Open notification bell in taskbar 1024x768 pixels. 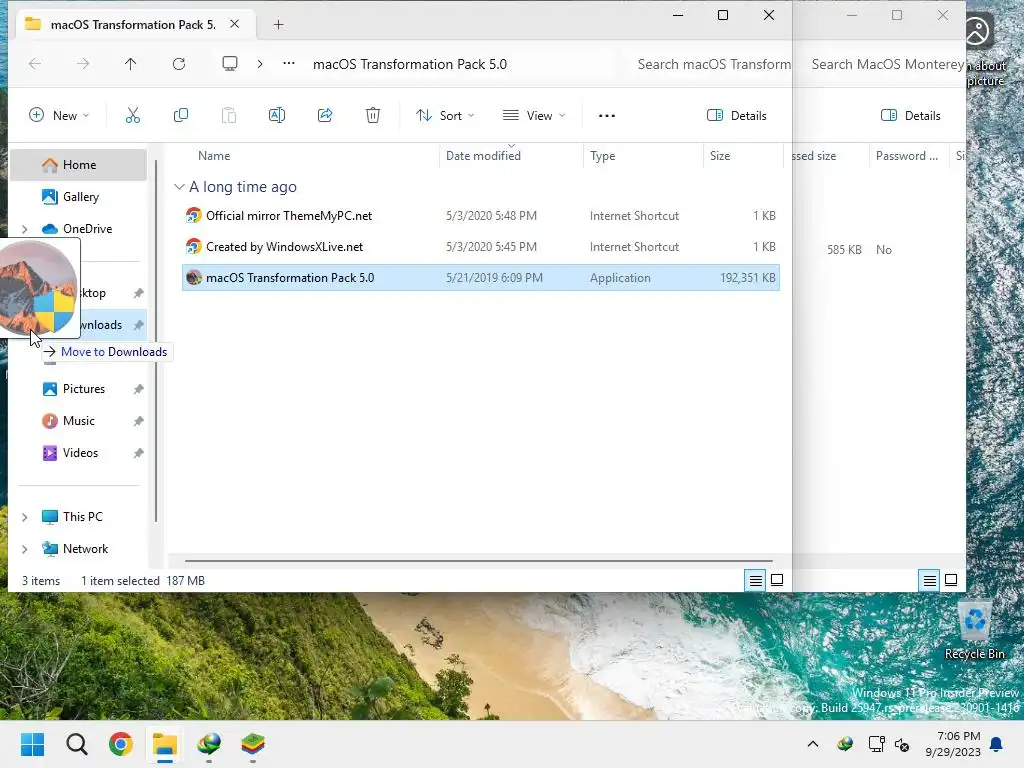click(997, 744)
